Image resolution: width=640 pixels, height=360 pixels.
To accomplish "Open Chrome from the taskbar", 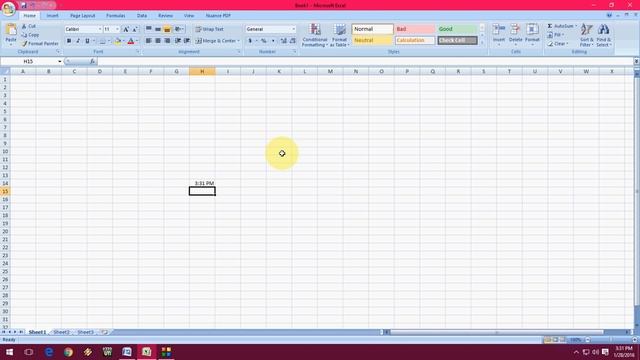I will pyautogui.click(x=68, y=352).
